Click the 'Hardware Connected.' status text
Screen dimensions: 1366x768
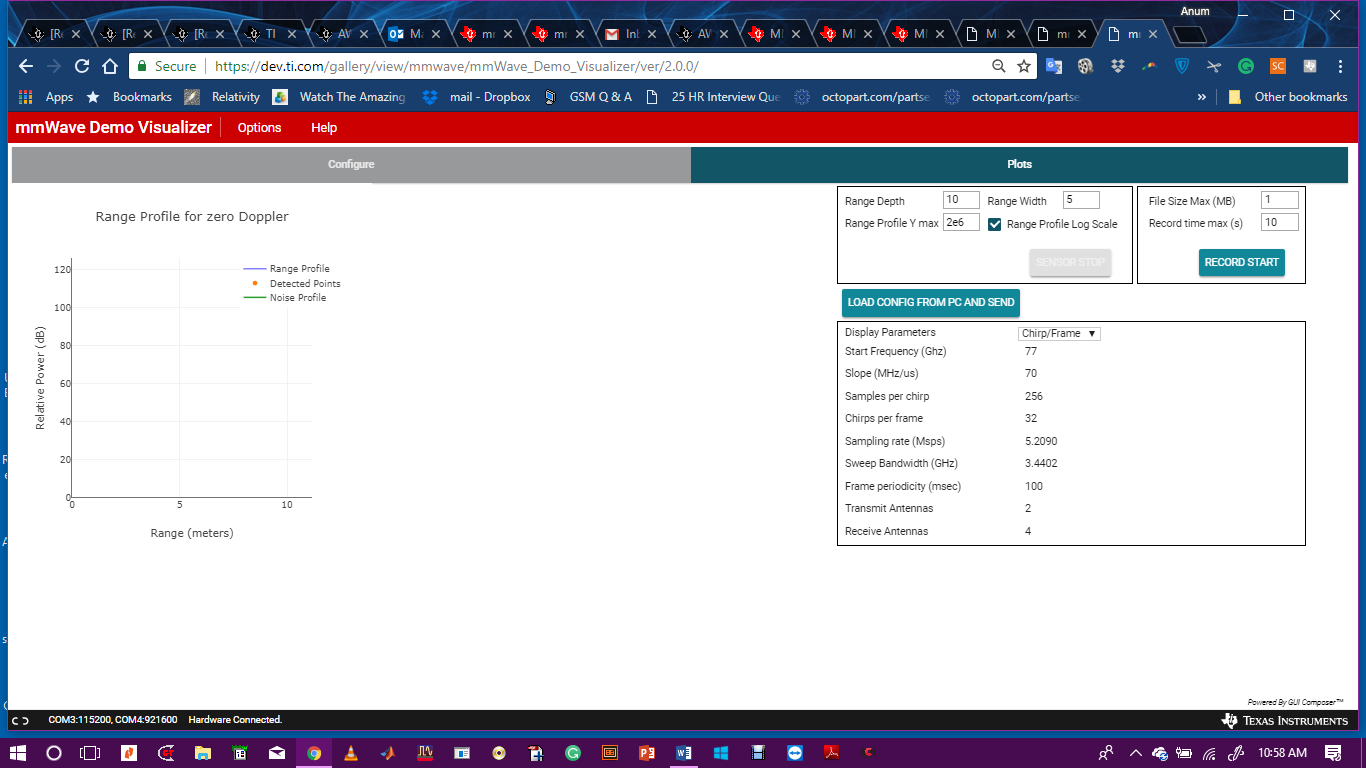click(x=235, y=720)
